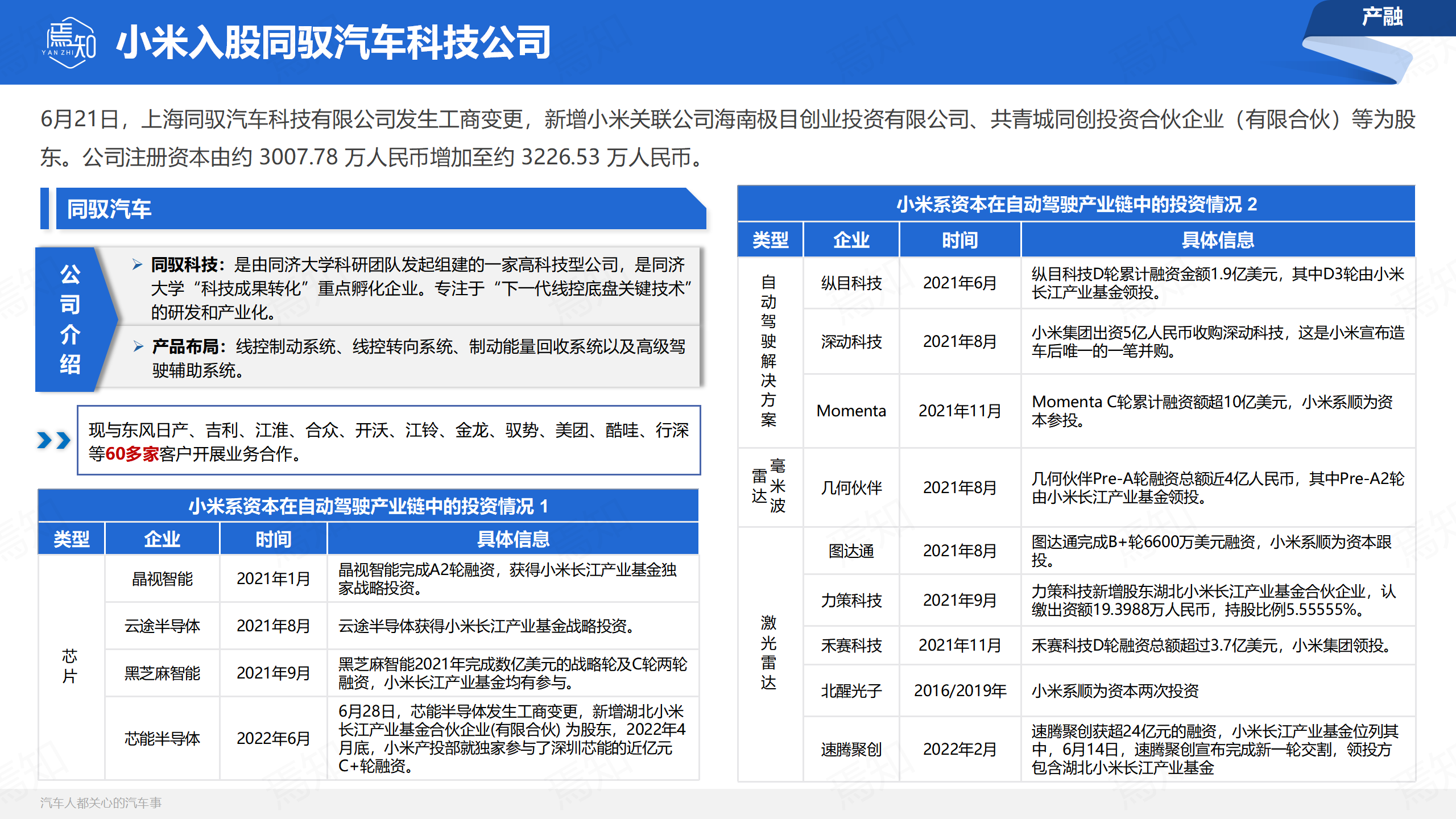The height and width of the screenshot is (819, 1456).
Task: Click table title 小米系资本在自动驾驶产业链中的投资情况 2
Action: click(1077, 204)
